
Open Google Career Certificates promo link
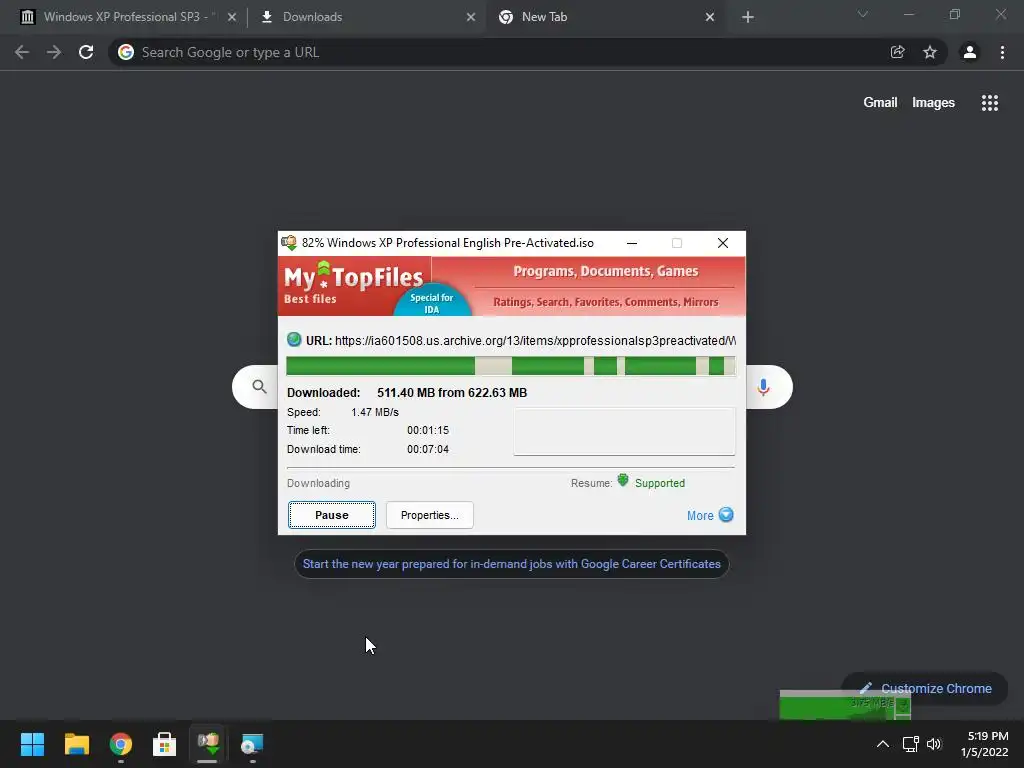click(511, 564)
